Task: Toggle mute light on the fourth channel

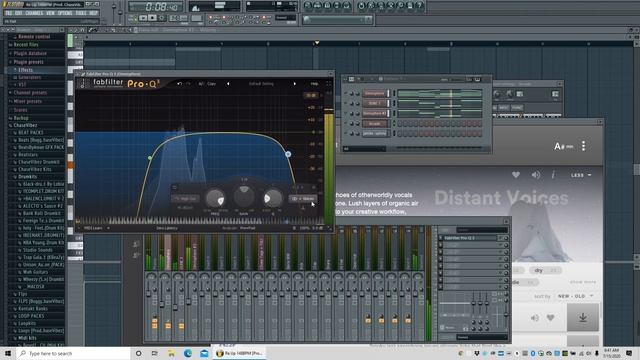Action: [x=346, y=123]
